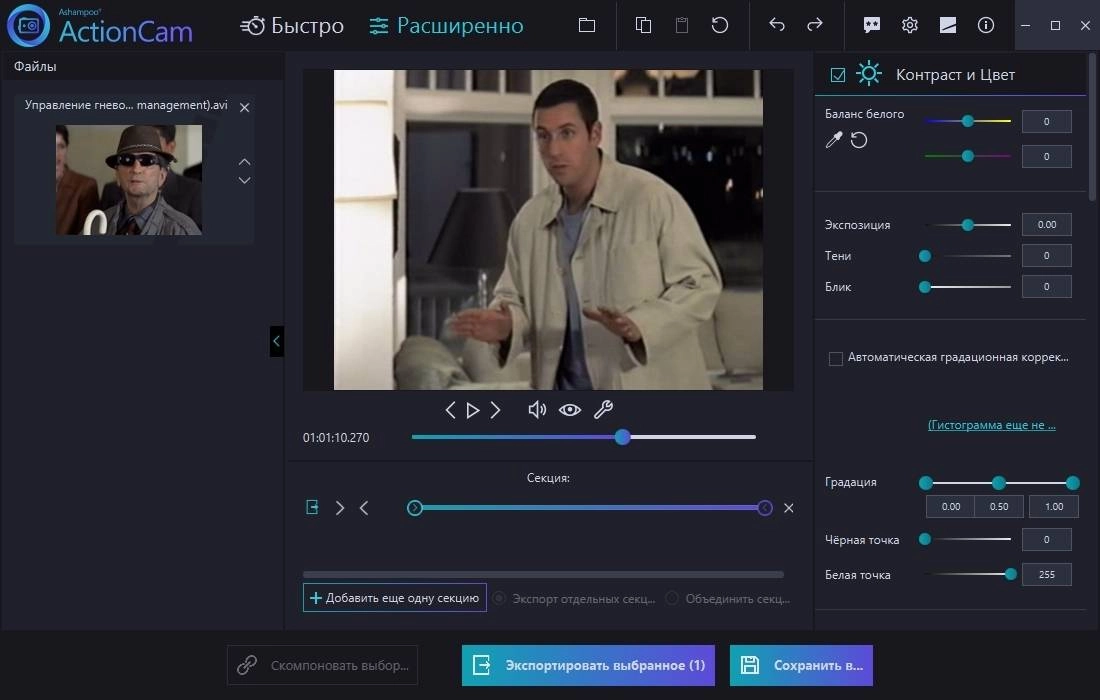Open Гистограмма еще не ... link
Screen dimensions: 1100x700
click(991, 425)
